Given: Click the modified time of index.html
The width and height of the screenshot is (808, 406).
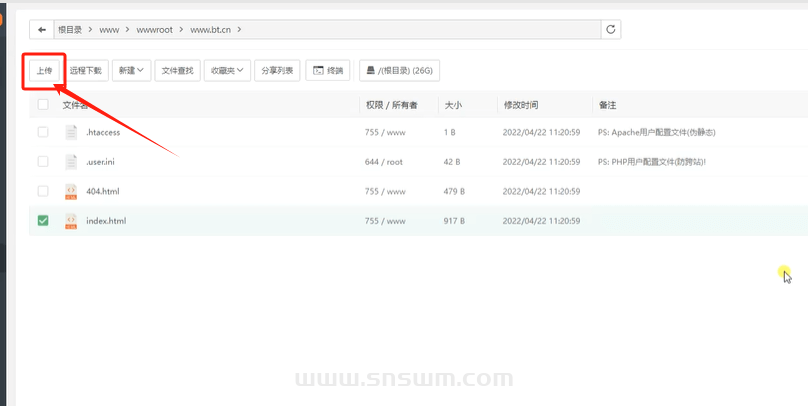Looking at the screenshot, I should tap(542, 221).
